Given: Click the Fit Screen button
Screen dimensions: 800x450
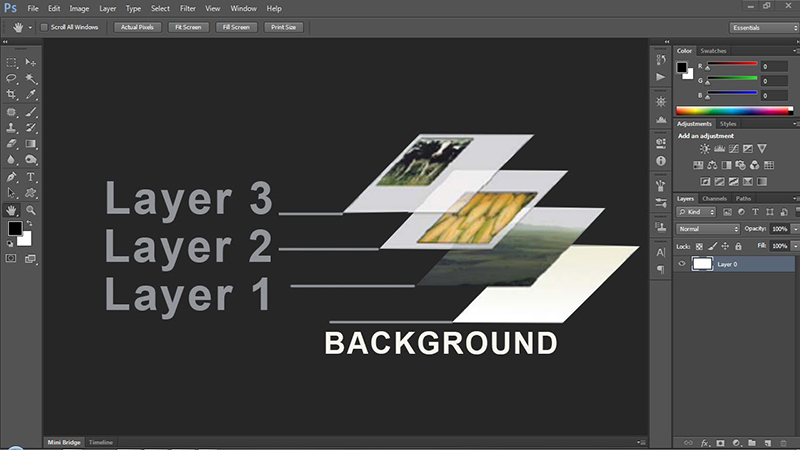Looking at the screenshot, I should pos(188,27).
